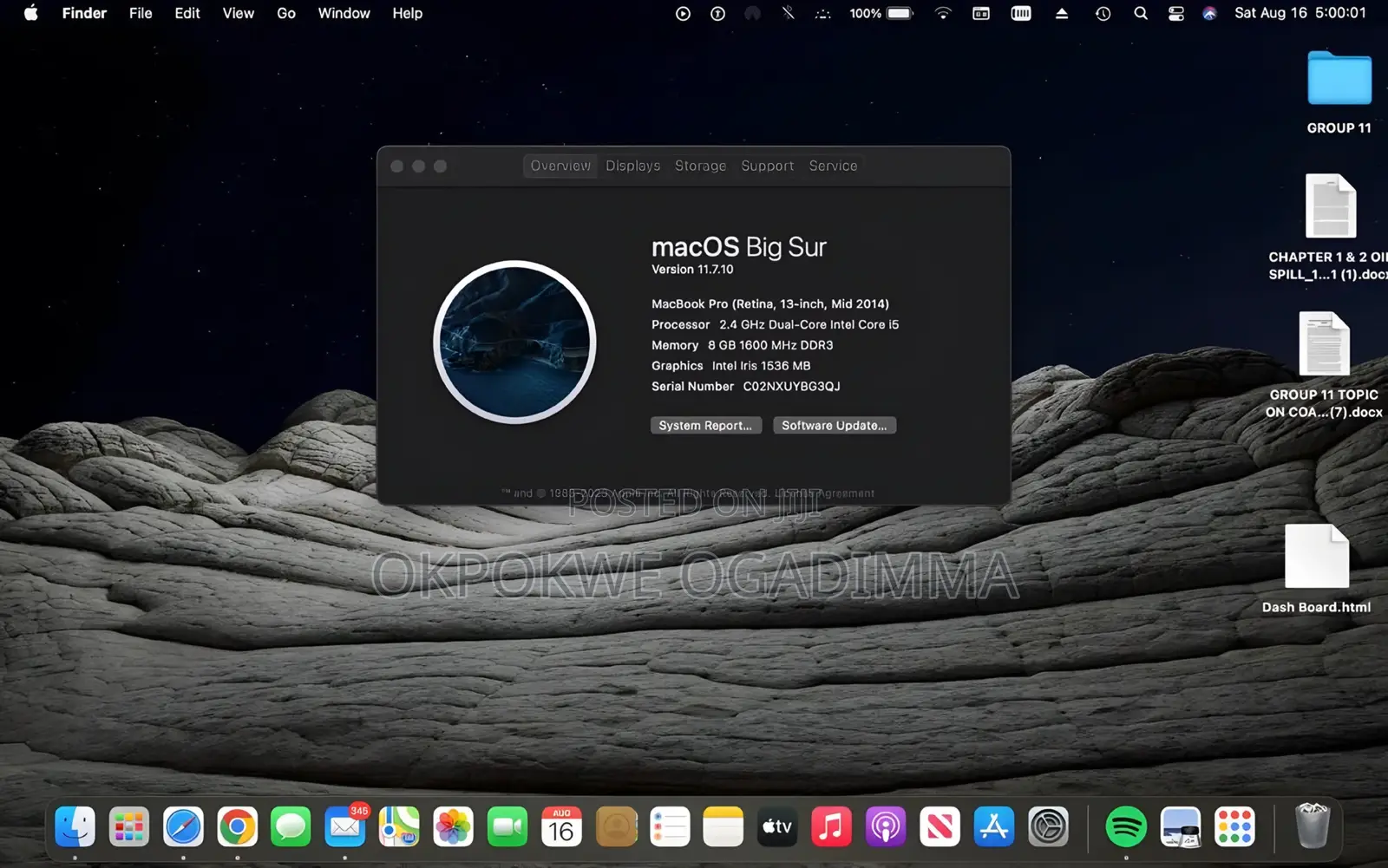
Task: Open the Apple menu
Action: pyautogui.click(x=31, y=13)
